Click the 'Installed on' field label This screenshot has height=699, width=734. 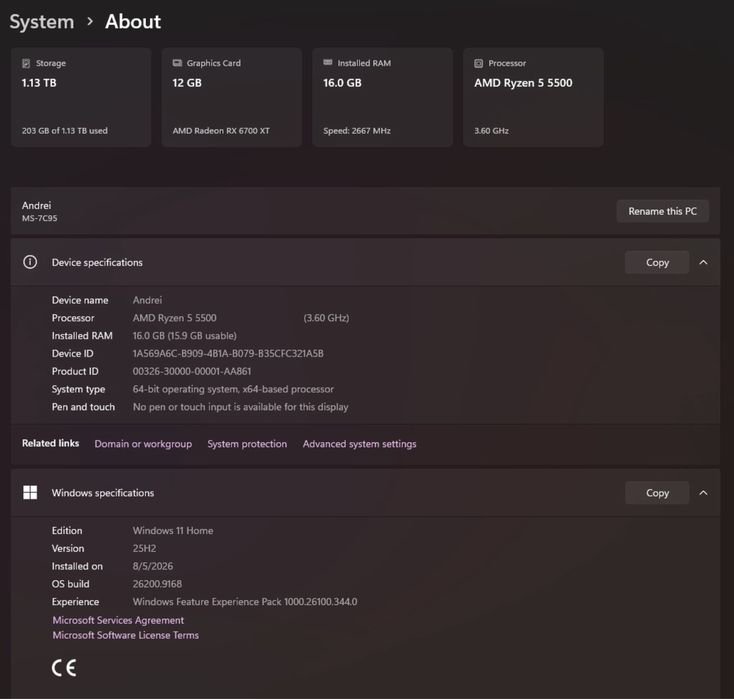(x=77, y=566)
